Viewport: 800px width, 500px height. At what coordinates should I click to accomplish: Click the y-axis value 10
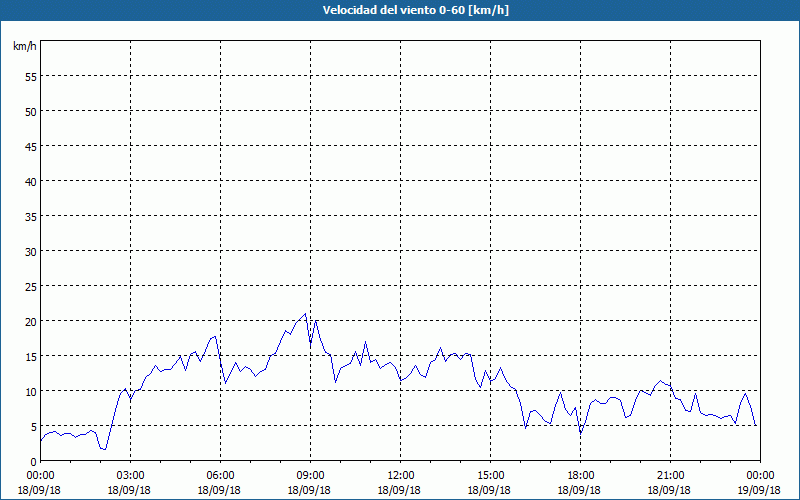click(31, 391)
